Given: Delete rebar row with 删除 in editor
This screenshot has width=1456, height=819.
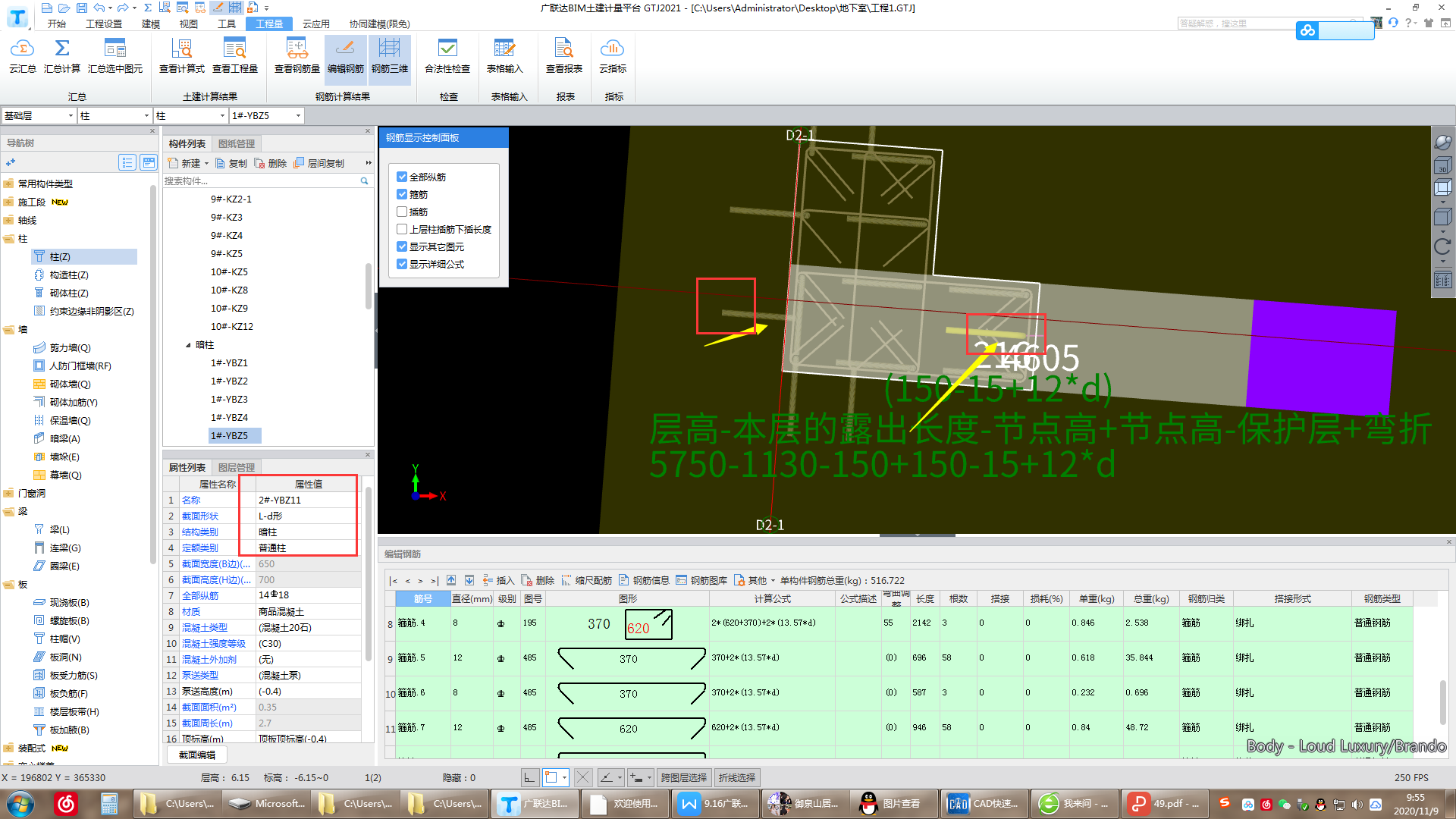Looking at the screenshot, I should click(538, 580).
